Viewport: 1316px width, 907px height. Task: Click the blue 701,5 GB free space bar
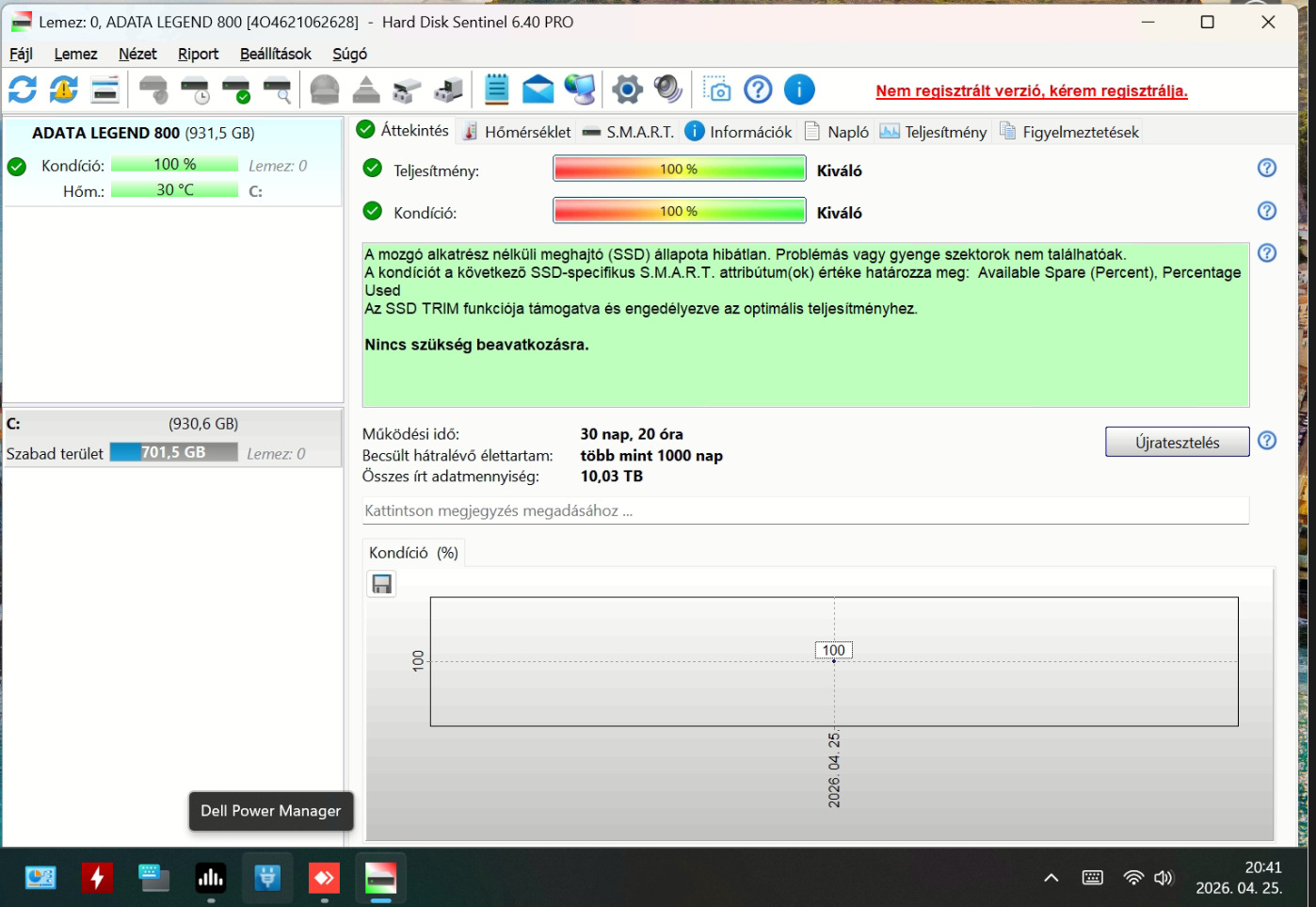pyautogui.click(x=173, y=452)
